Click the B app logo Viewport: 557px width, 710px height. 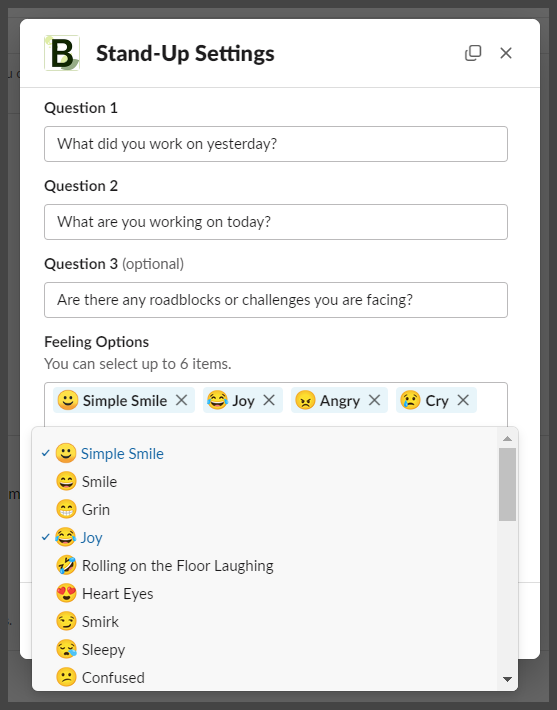(x=62, y=53)
